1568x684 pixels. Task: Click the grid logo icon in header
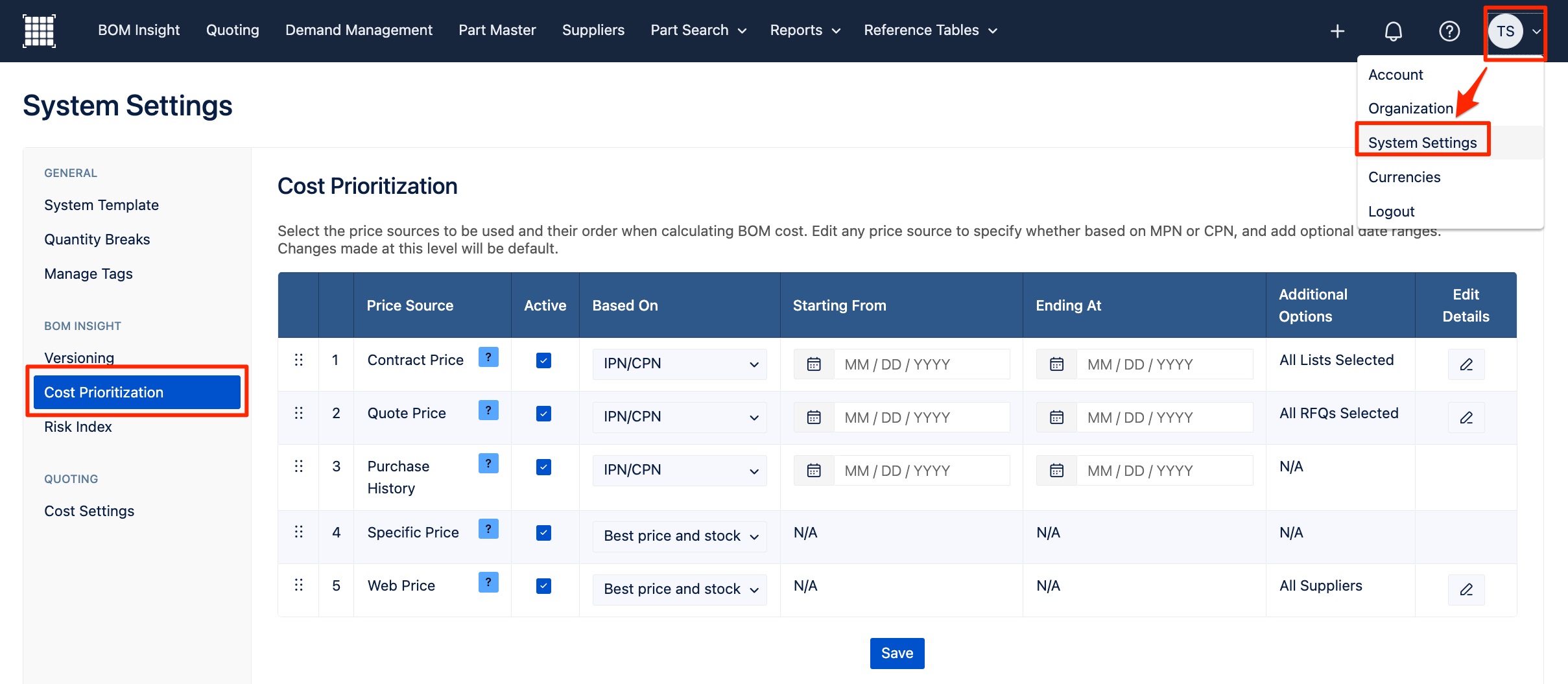click(39, 30)
